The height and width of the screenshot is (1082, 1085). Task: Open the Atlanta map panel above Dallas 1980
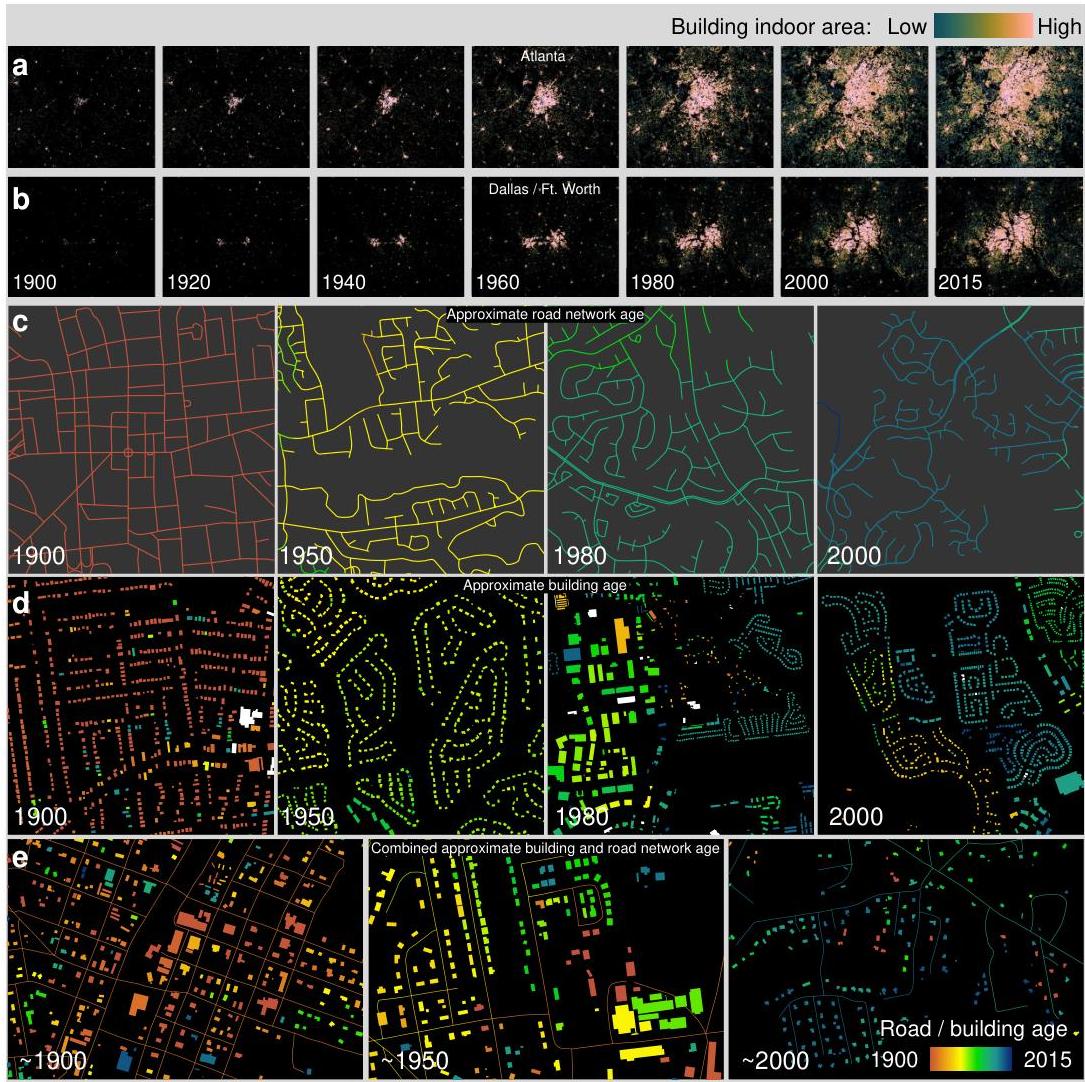click(x=700, y=107)
